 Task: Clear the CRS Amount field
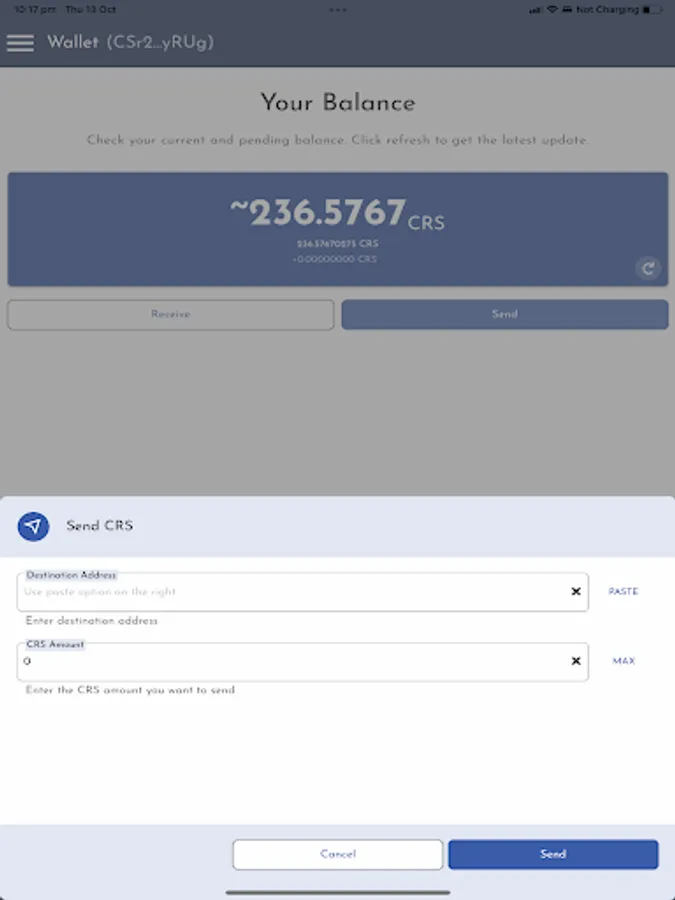(x=576, y=661)
